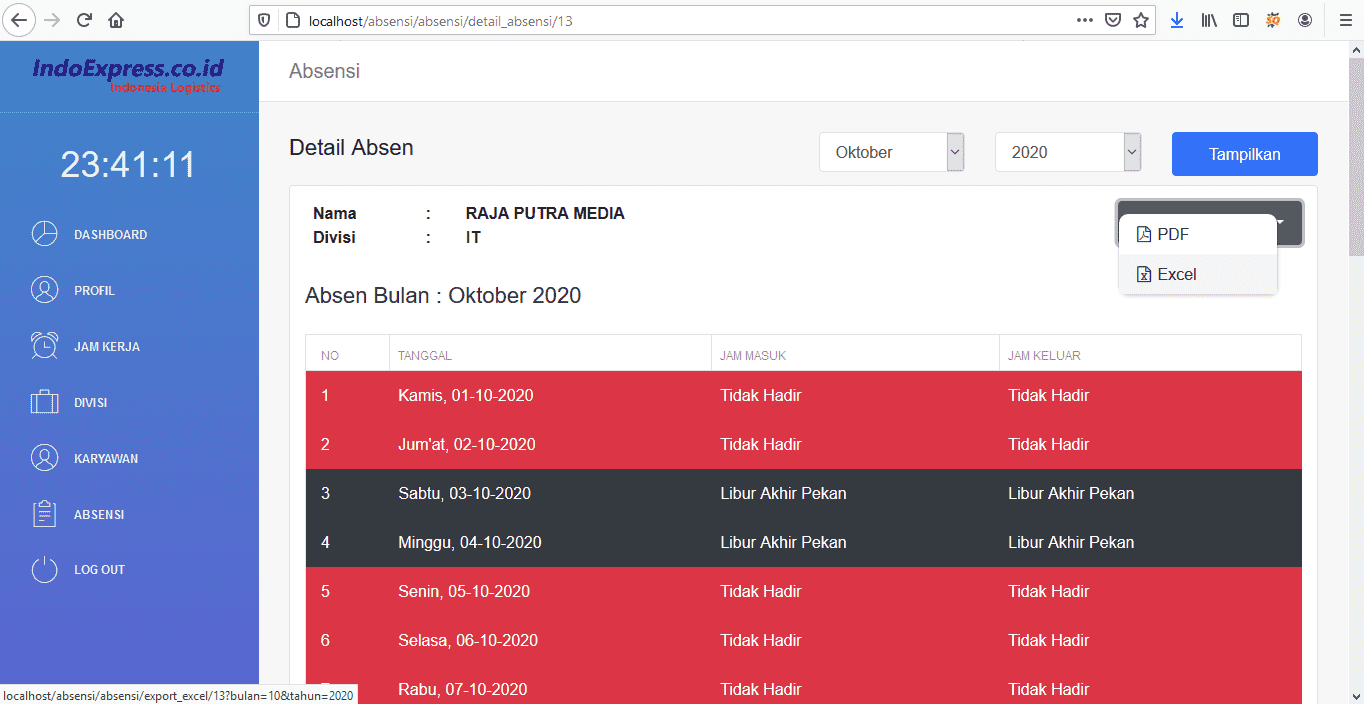Bookmark this page with star icon
Screen dimensions: 1364x704
click(x=1141, y=20)
